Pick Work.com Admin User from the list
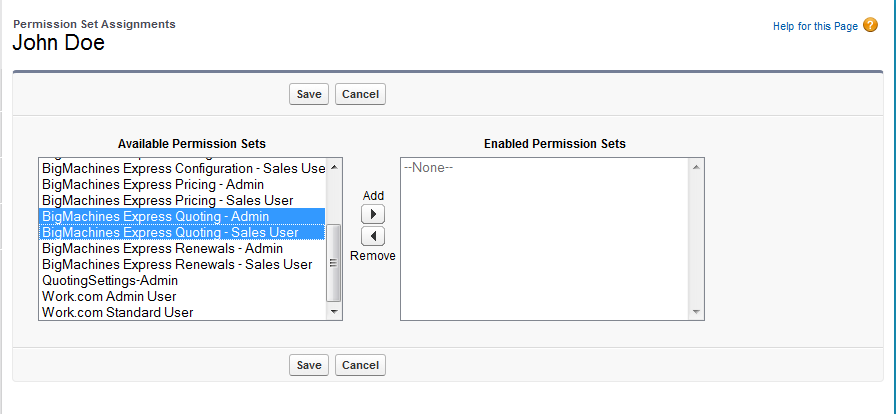Screen dimensions: 896x414 [109, 296]
